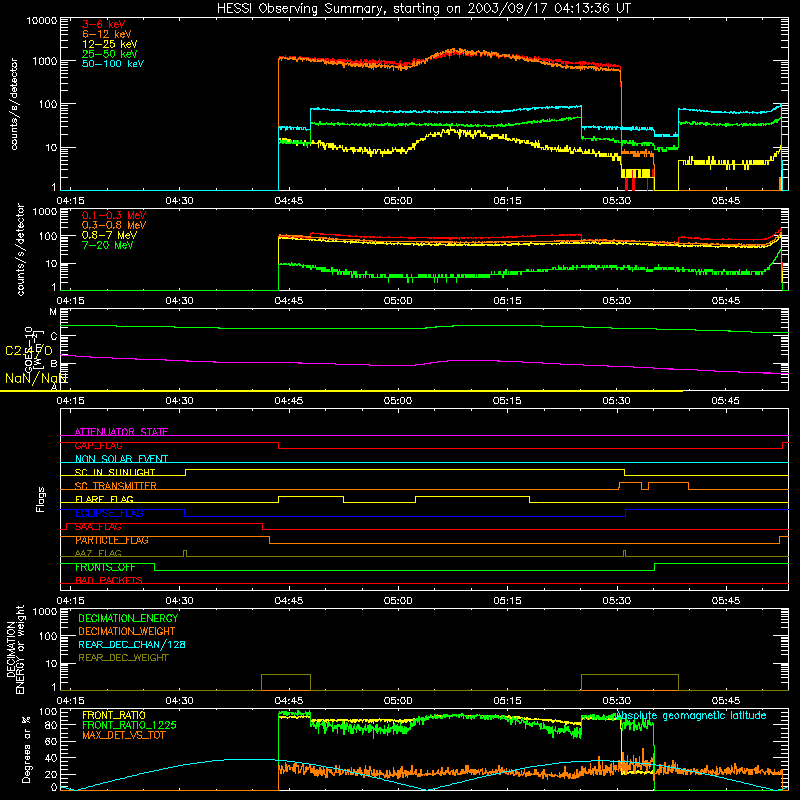Select the DECIMATION_WEIGHT legend label

(127, 631)
